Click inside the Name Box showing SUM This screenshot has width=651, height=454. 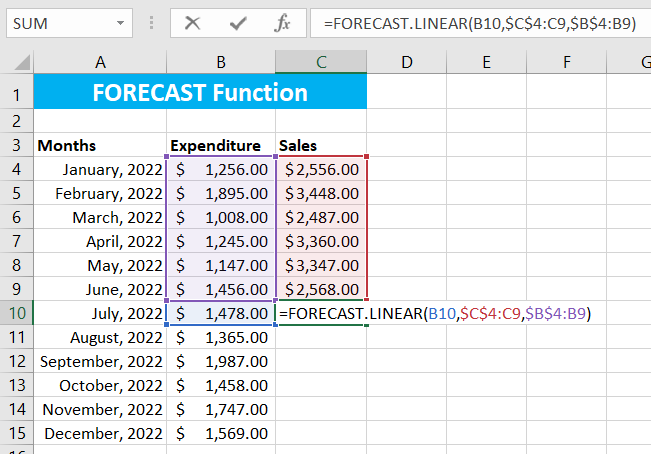click(x=55, y=23)
